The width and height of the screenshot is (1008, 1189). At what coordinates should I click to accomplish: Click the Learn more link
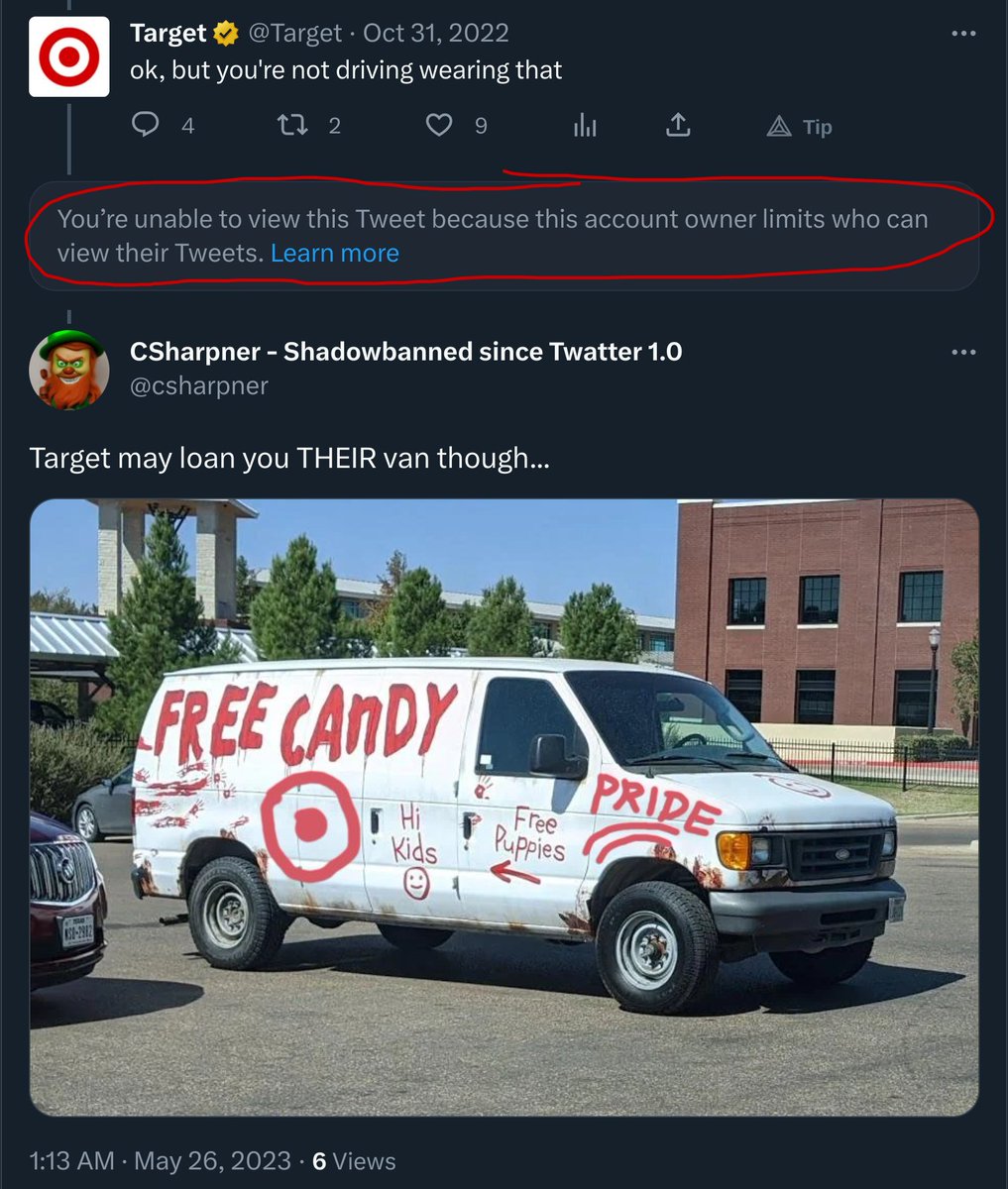(x=335, y=254)
